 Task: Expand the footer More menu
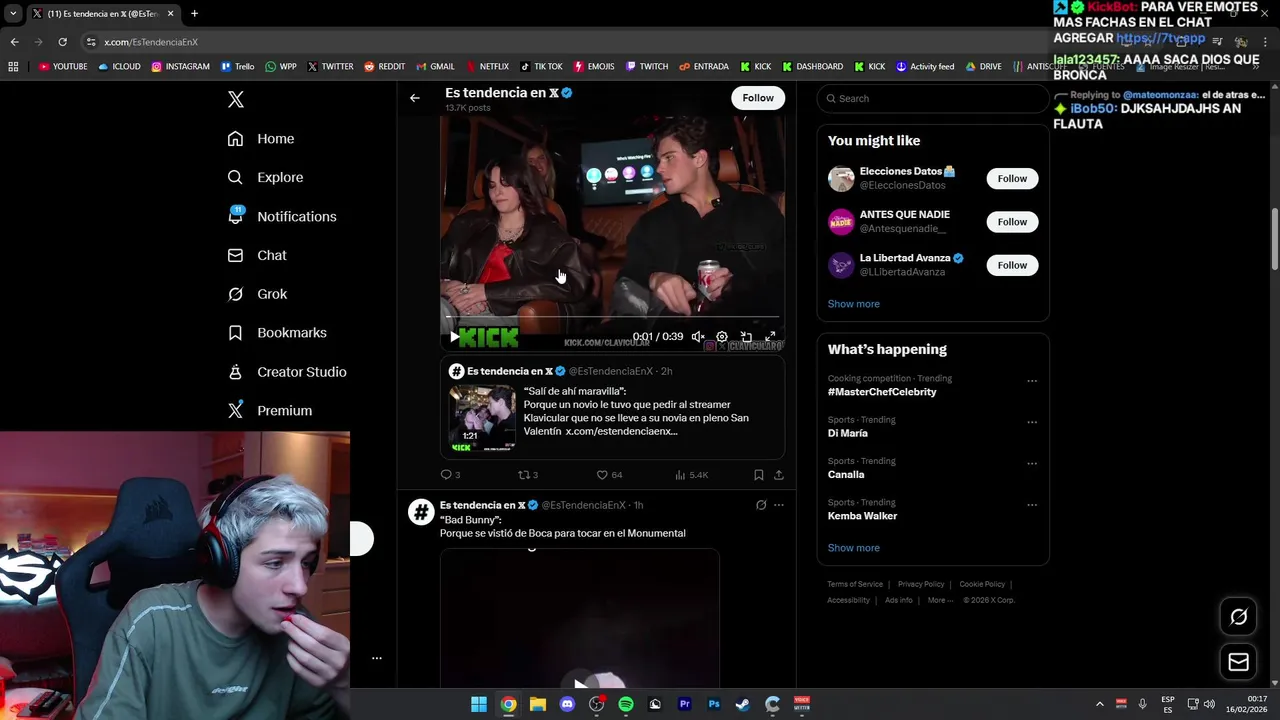click(x=940, y=600)
